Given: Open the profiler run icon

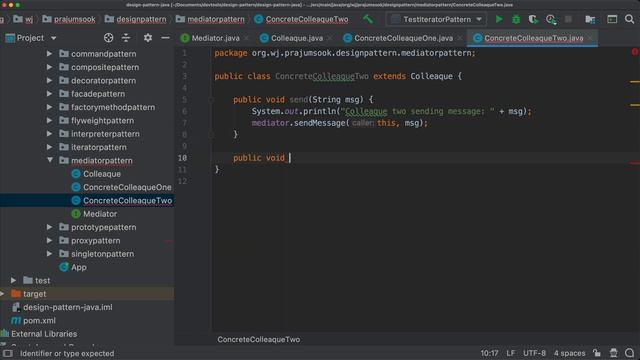Looking at the screenshot, I should tap(551, 19).
